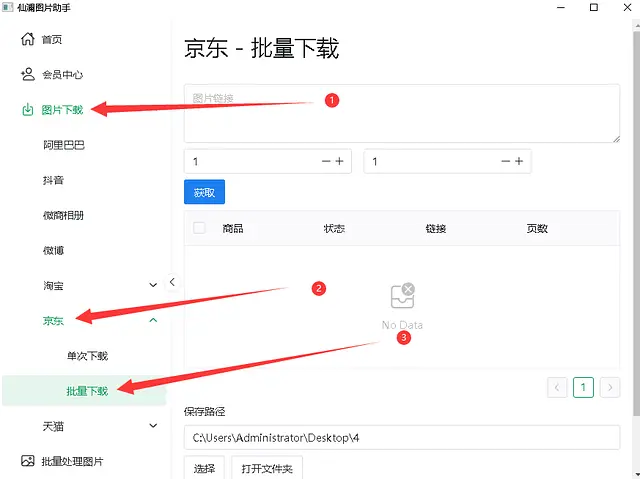
Task: Decrease first number field with minus
Action: pos(326,161)
